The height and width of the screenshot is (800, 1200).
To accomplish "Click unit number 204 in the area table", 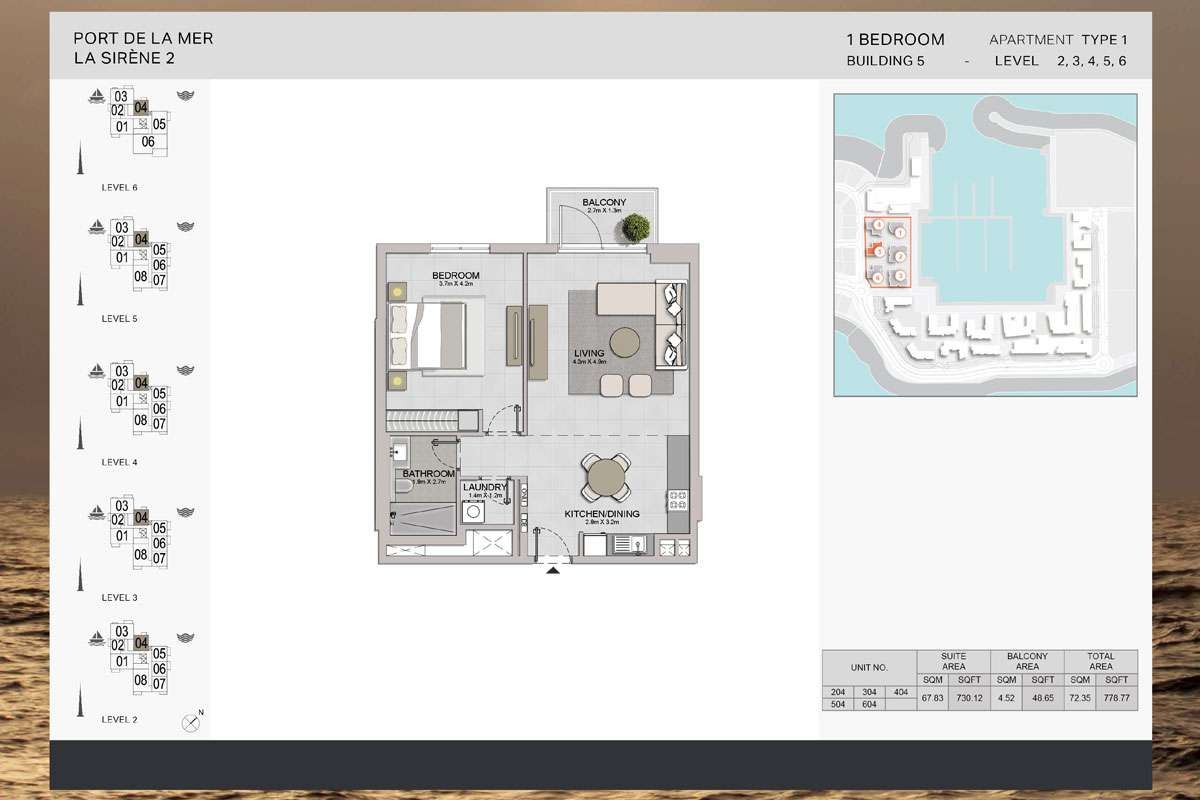I will click(x=838, y=692).
